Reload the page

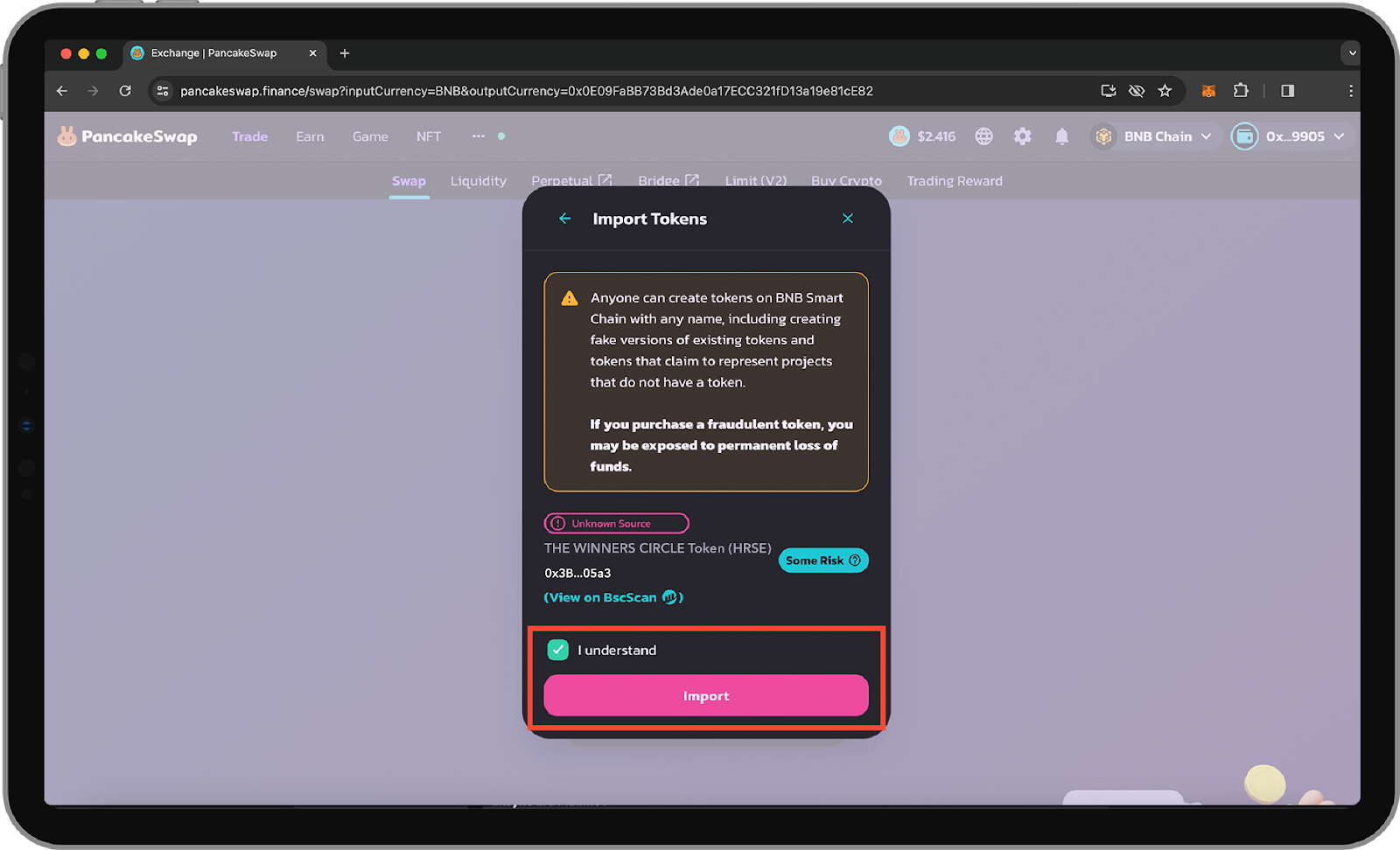[x=125, y=91]
